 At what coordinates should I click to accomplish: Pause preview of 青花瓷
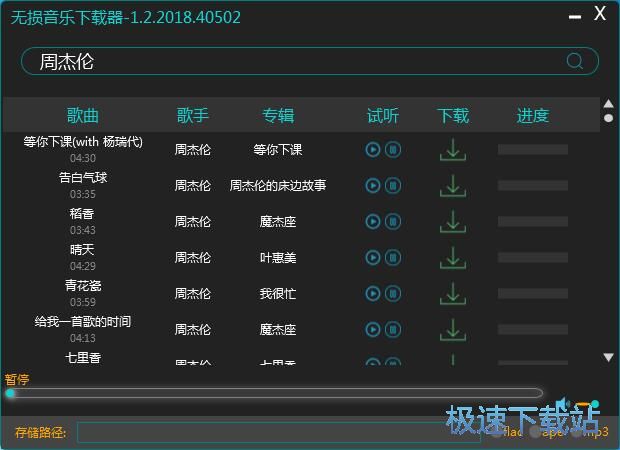393,293
